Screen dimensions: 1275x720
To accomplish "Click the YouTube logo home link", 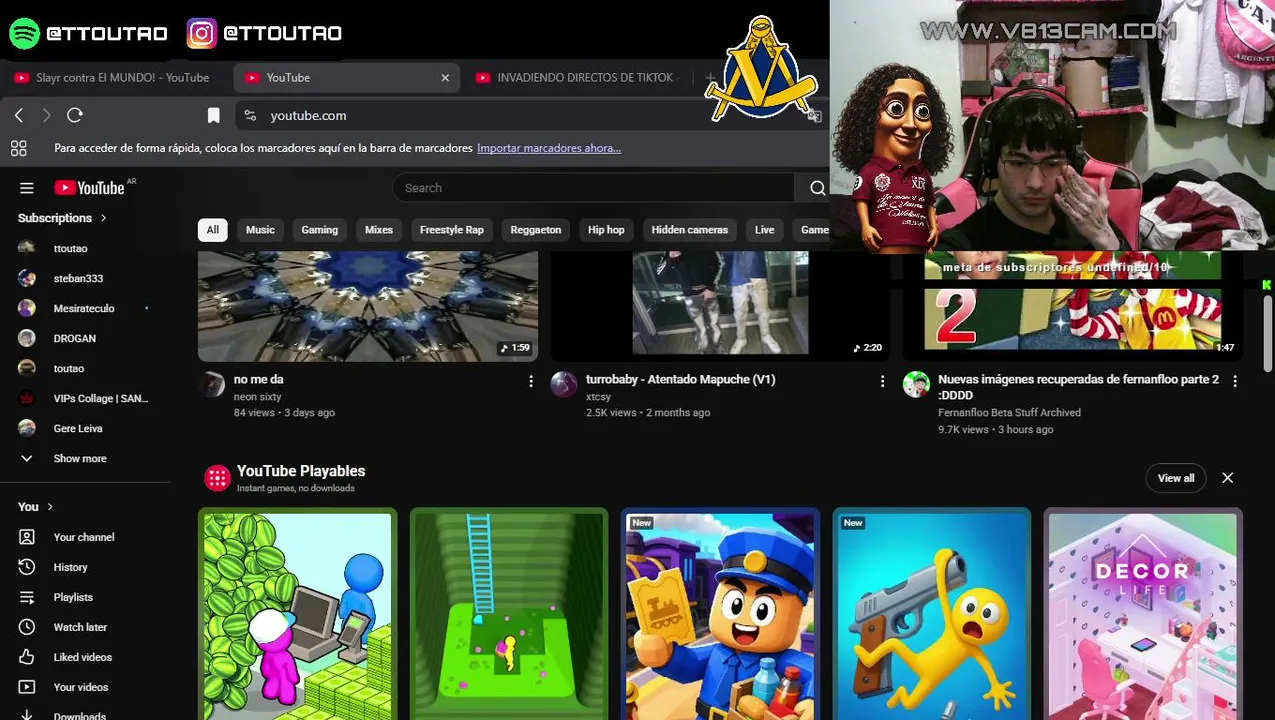I will coord(90,188).
